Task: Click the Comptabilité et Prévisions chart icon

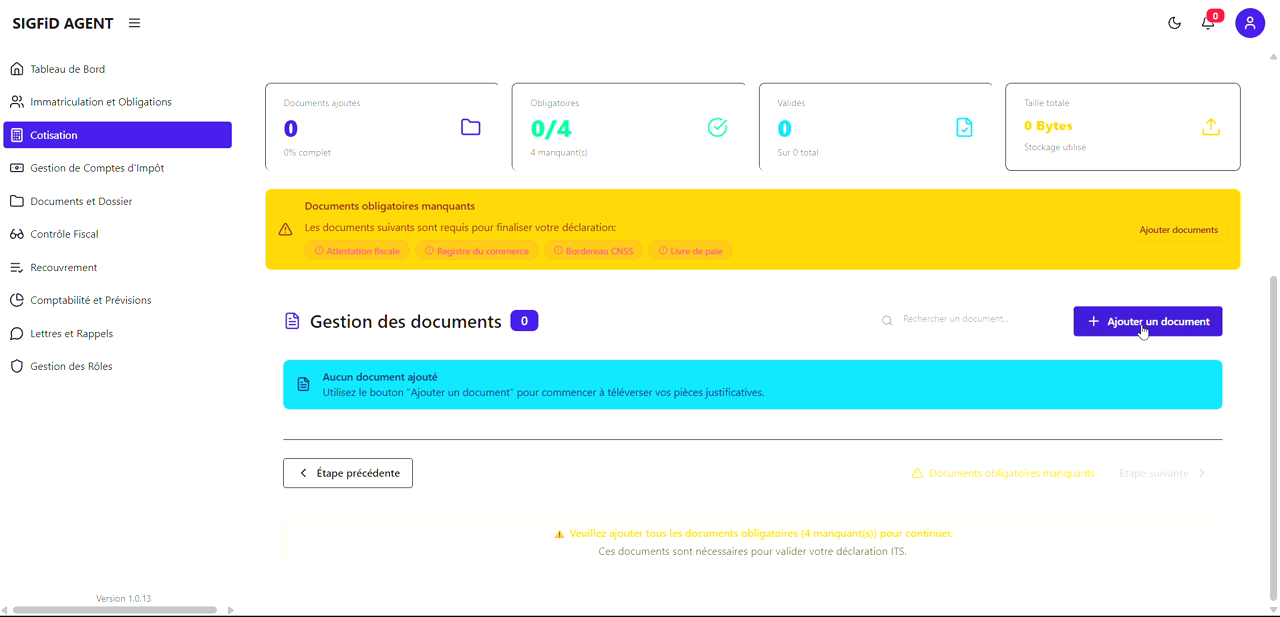Action: [16, 300]
